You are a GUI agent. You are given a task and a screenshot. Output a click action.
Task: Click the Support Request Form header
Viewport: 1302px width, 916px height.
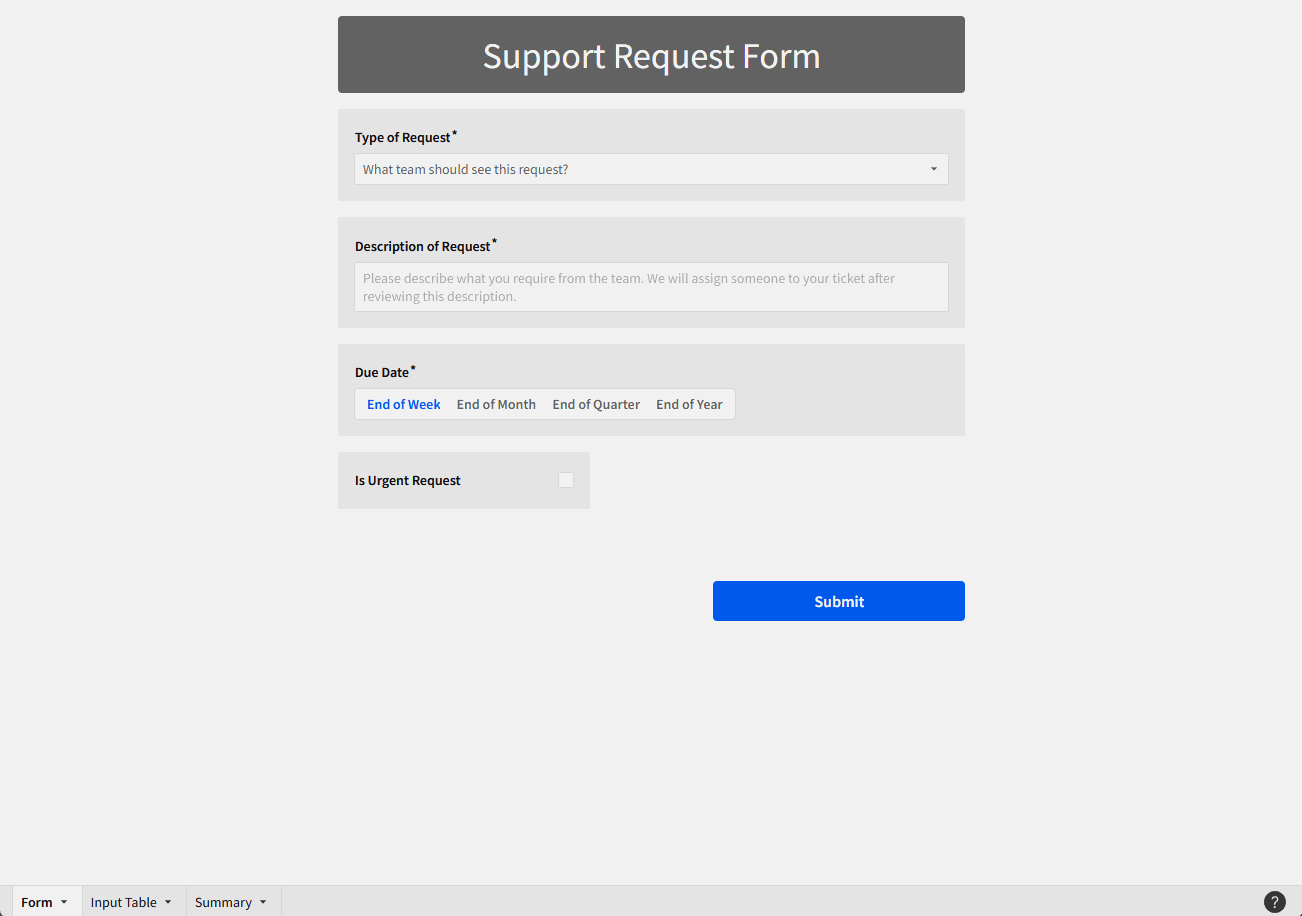651,56
